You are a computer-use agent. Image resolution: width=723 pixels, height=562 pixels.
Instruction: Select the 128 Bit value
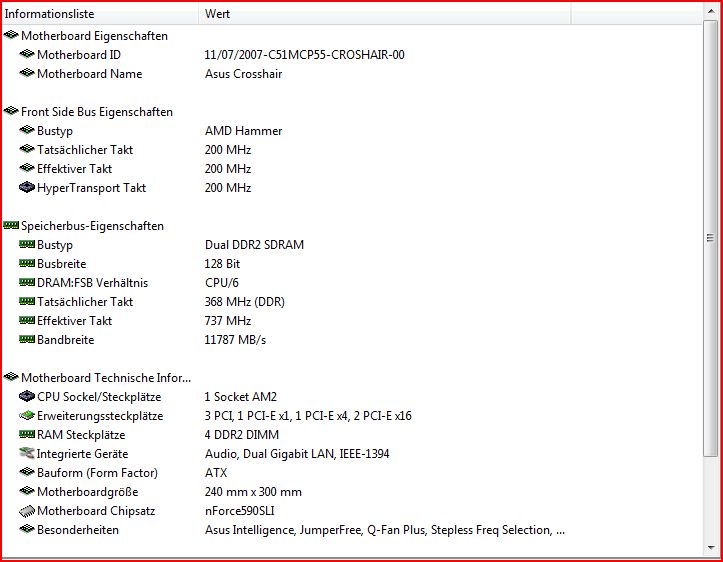click(222, 264)
